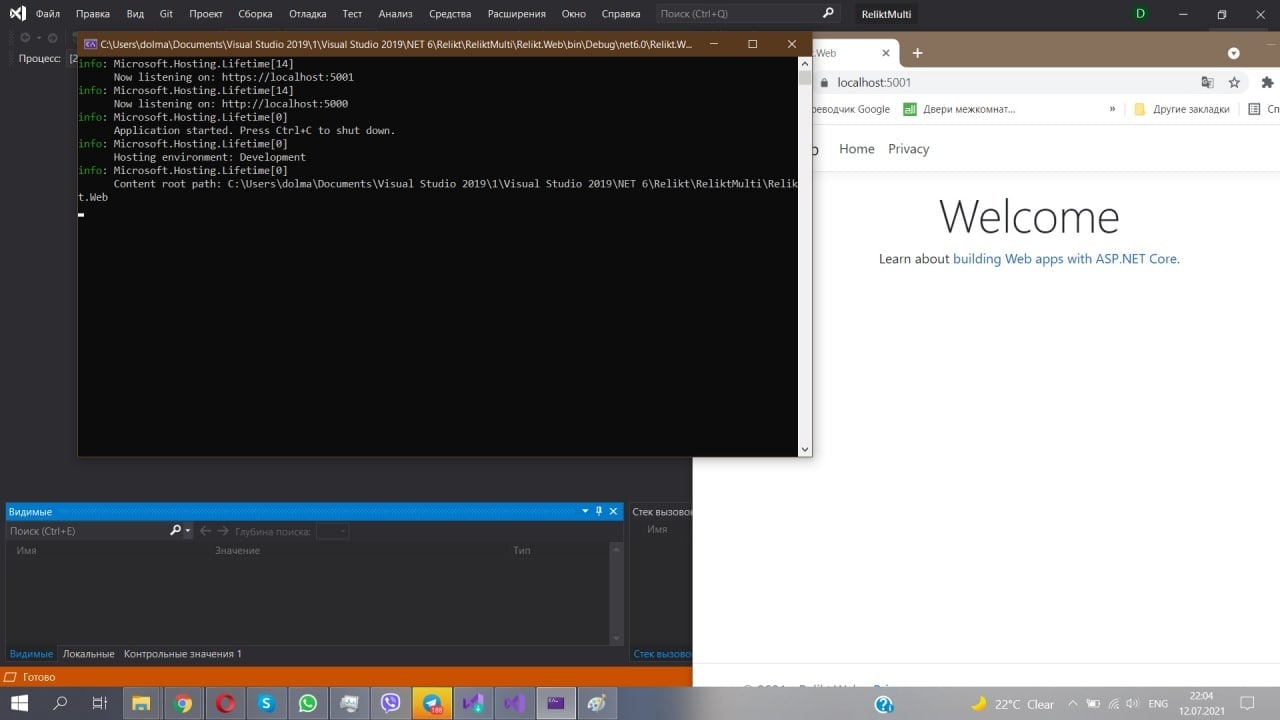Open the Chrome tab search dropdown
This screenshot has width=1280, height=720.
[1233, 53]
